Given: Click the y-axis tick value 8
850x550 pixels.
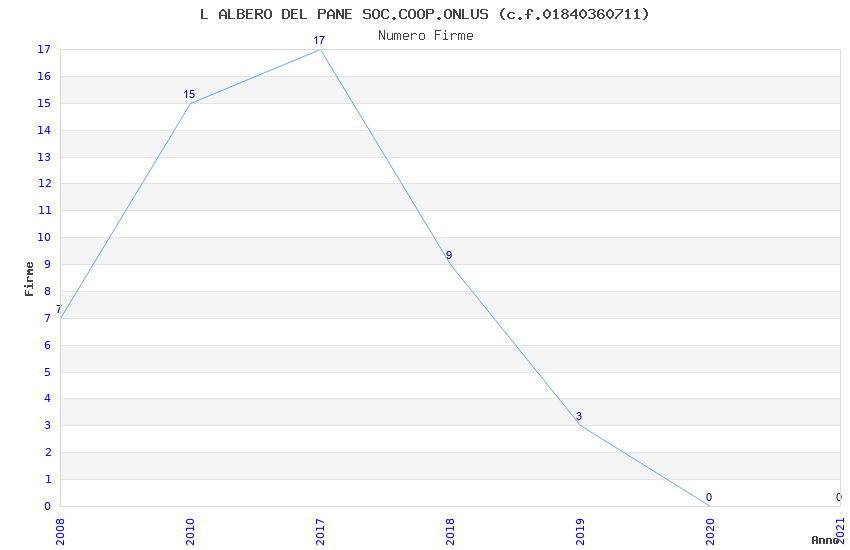Looking at the screenshot, I should pos(48,291).
